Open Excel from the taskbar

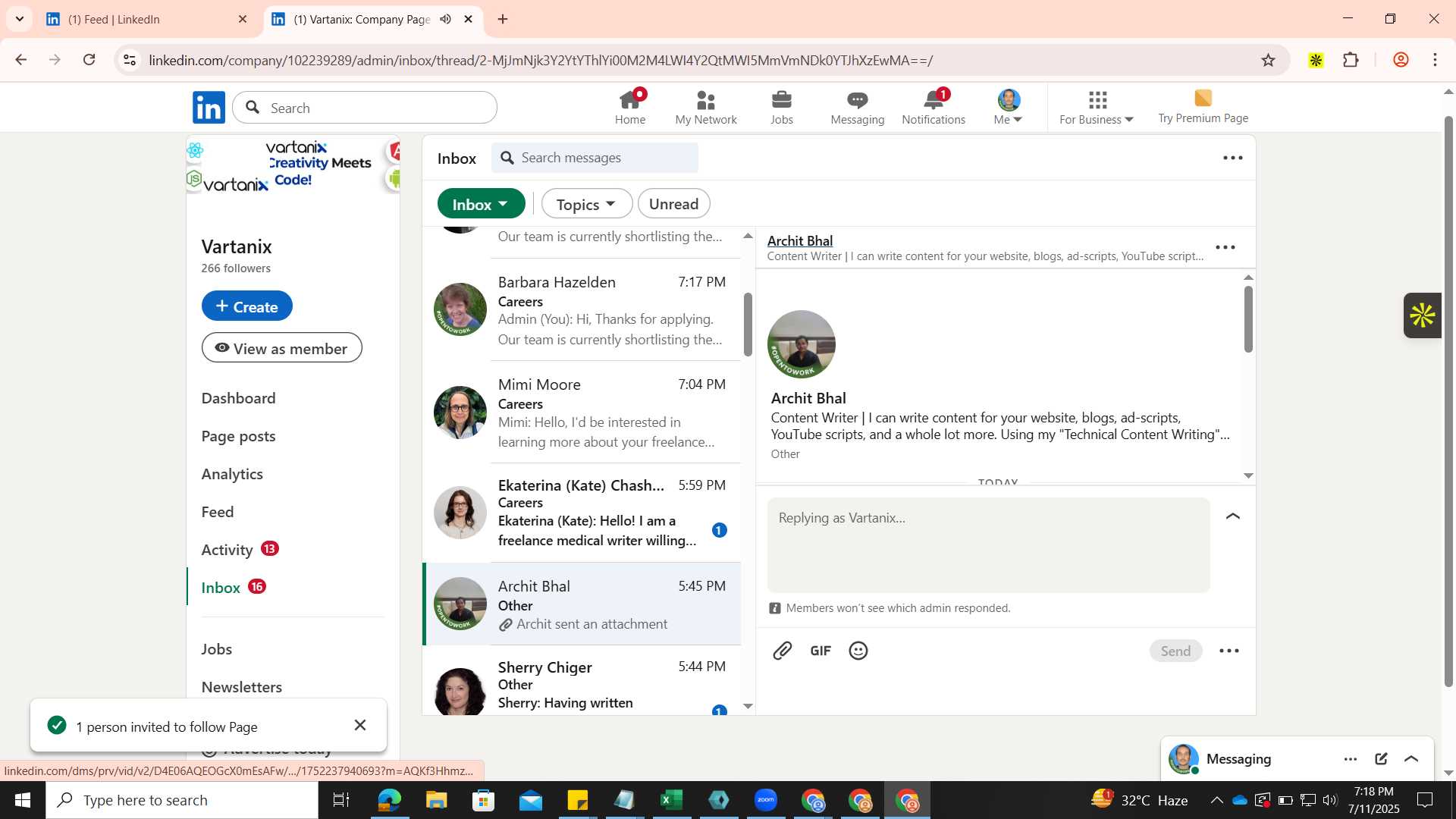[x=672, y=800]
